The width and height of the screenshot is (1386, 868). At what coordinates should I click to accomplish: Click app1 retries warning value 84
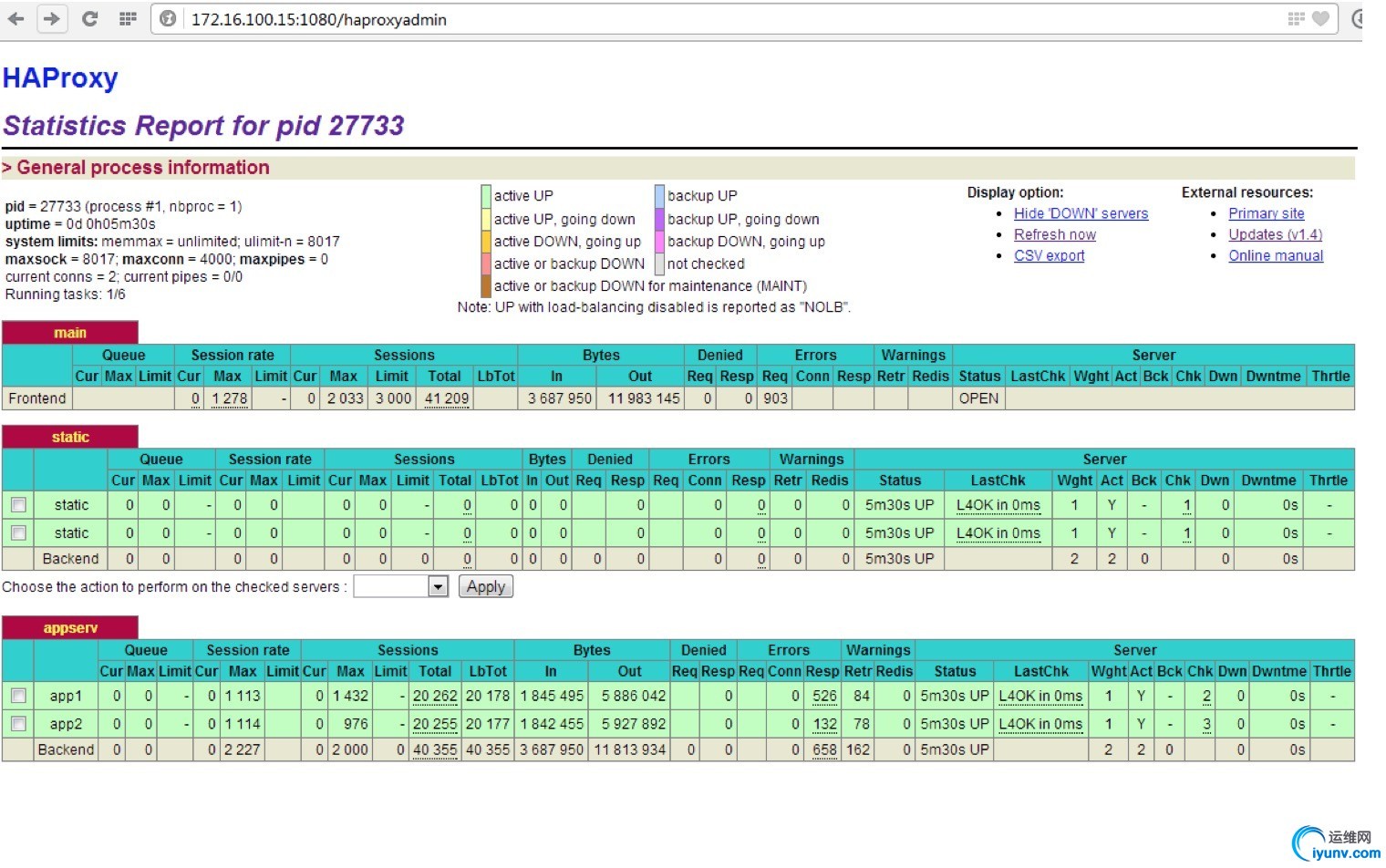(x=861, y=696)
